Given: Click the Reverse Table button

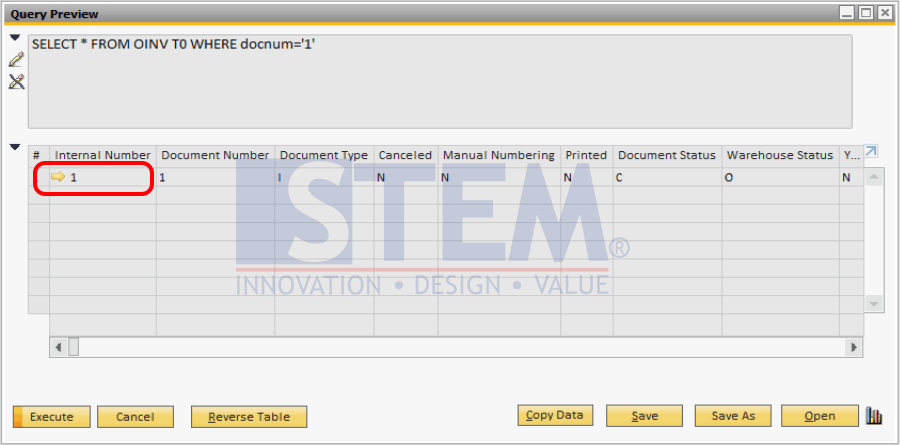Looking at the screenshot, I should coord(249,417).
